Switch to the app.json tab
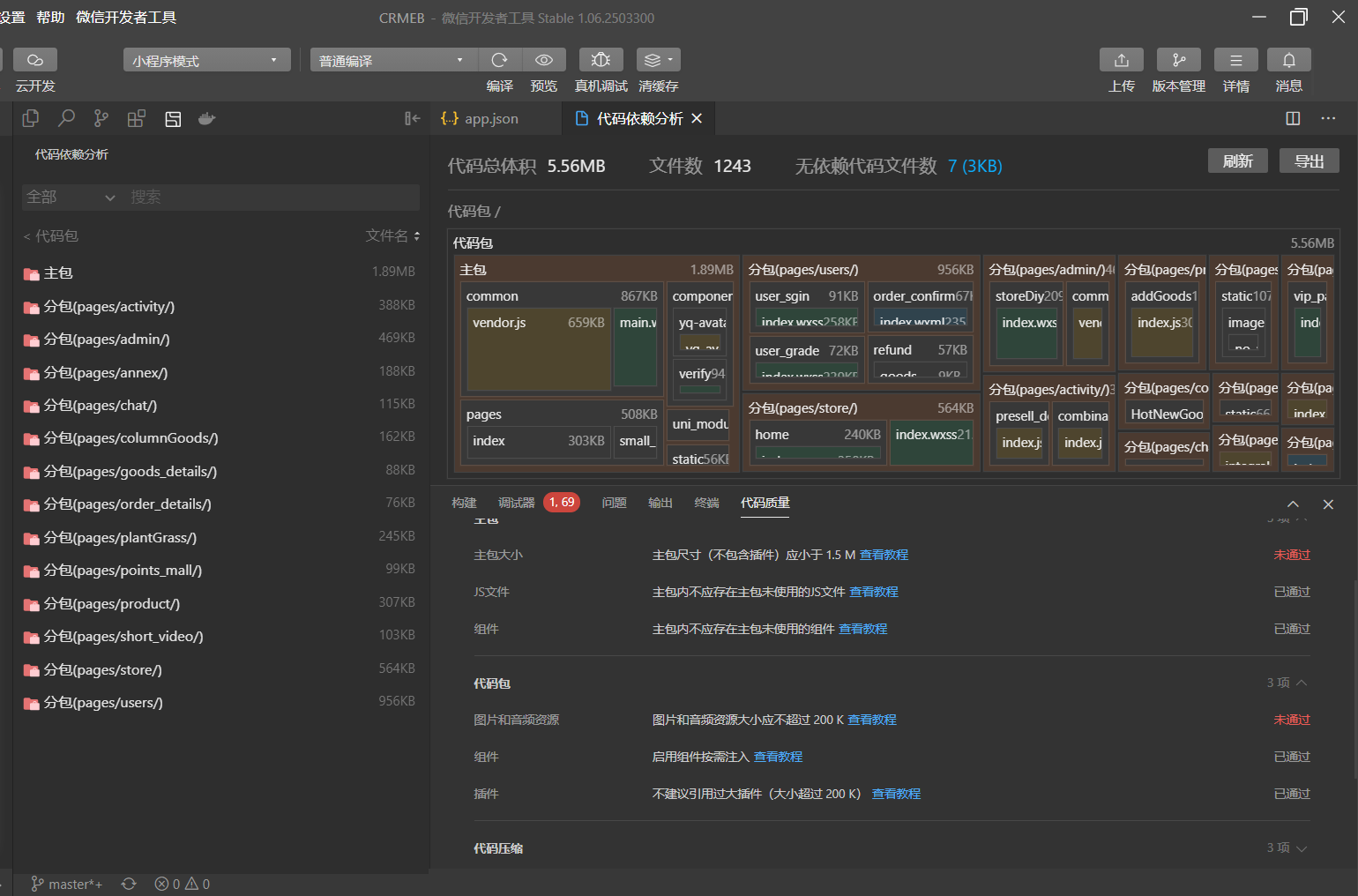The width and height of the screenshot is (1358, 896). [x=492, y=118]
